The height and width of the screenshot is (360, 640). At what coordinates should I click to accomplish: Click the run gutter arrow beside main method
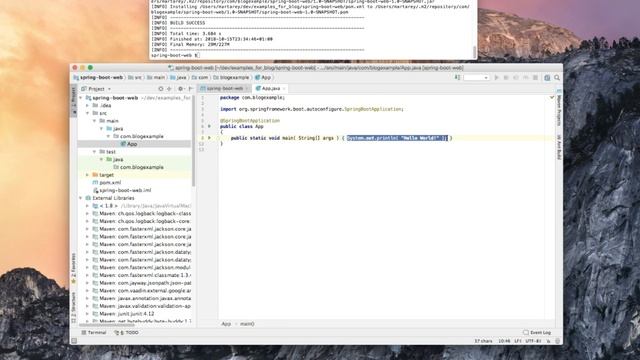pos(209,138)
